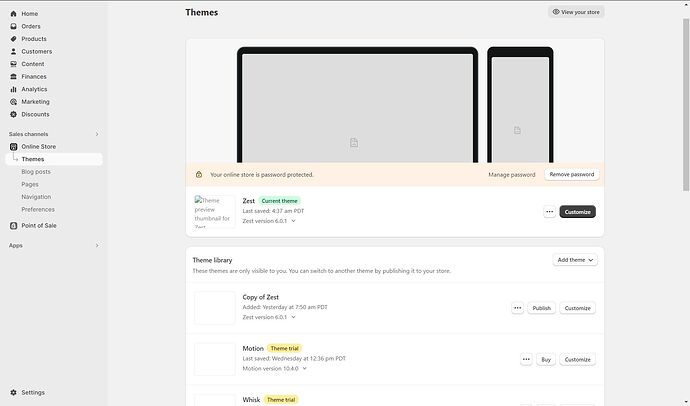This screenshot has width=690, height=406.
Task: Click the Point of Sale icon
Action: coord(13,226)
